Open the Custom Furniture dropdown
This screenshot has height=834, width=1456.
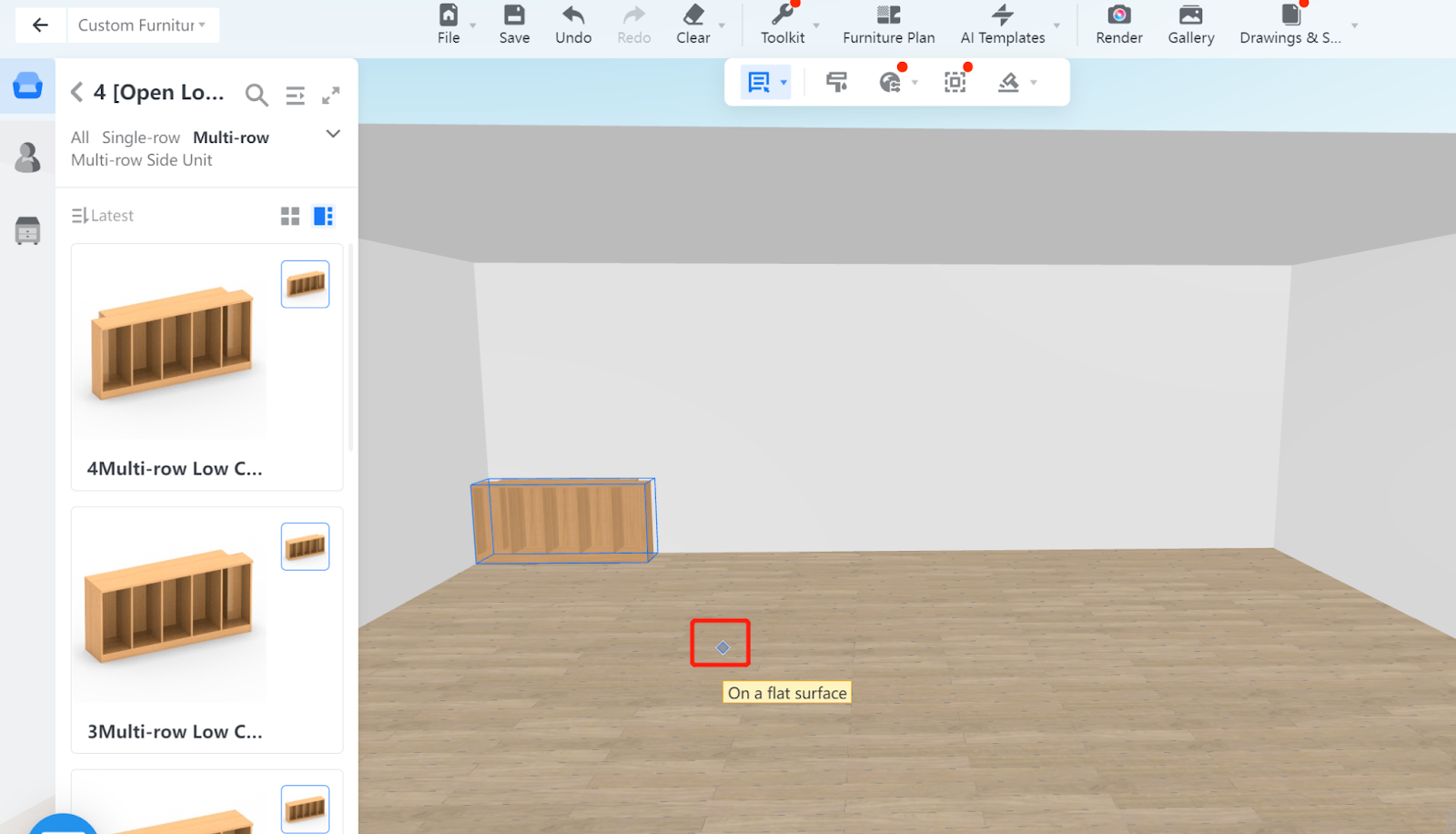point(142,25)
